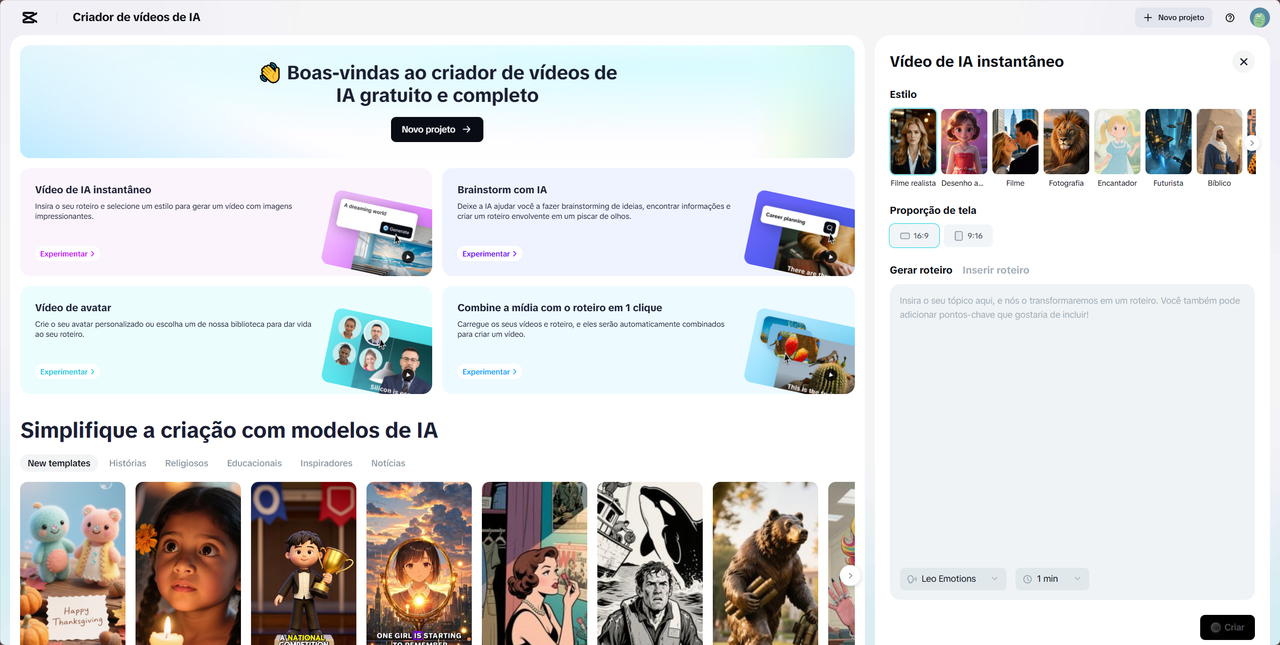Select the Futurista style
Screen dimensions: 1280x645
[x=1168, y=141]
